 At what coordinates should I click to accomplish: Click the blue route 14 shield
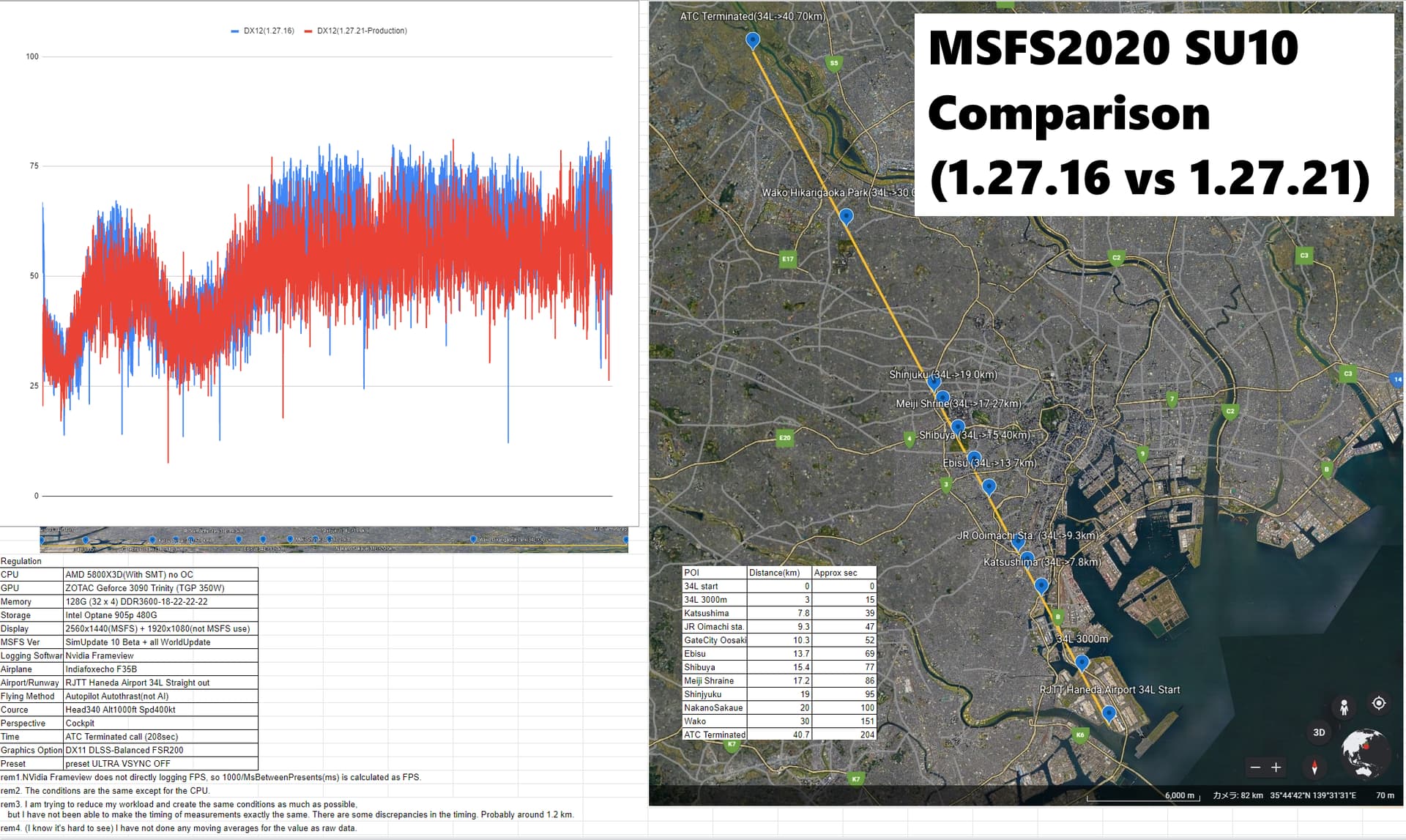1397,379
